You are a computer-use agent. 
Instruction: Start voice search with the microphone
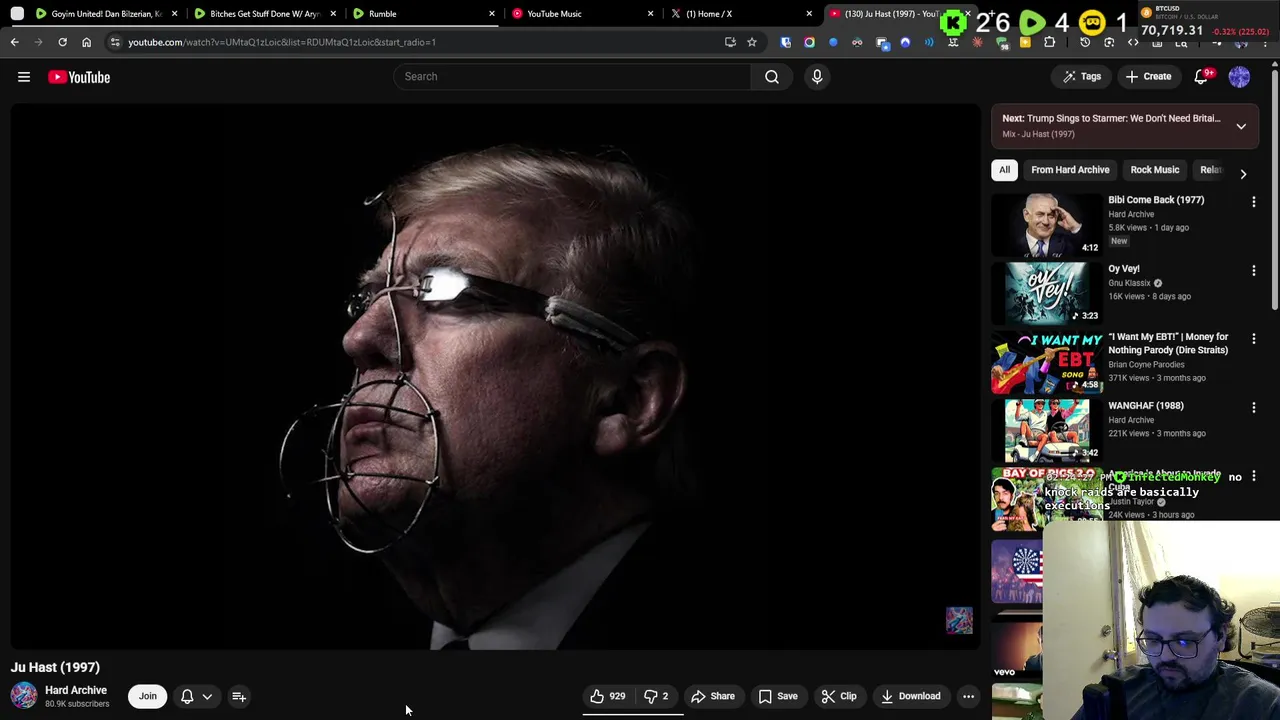point(817,76)
